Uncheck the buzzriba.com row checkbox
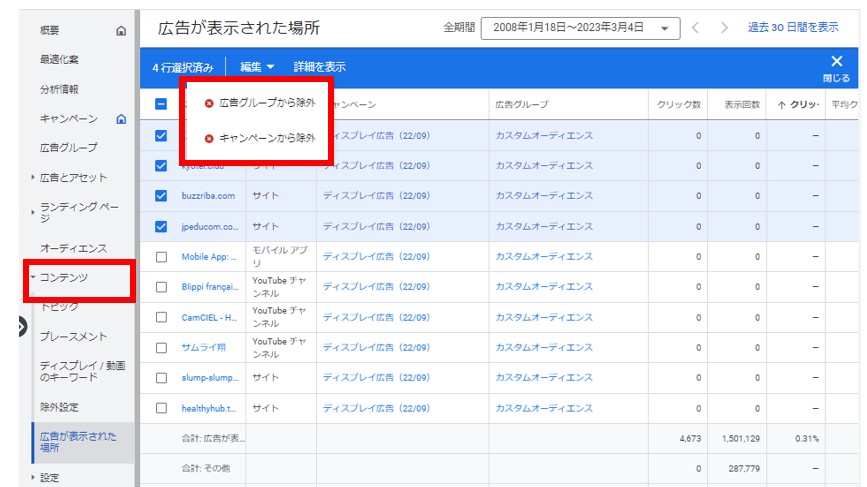 click(161, 196)
